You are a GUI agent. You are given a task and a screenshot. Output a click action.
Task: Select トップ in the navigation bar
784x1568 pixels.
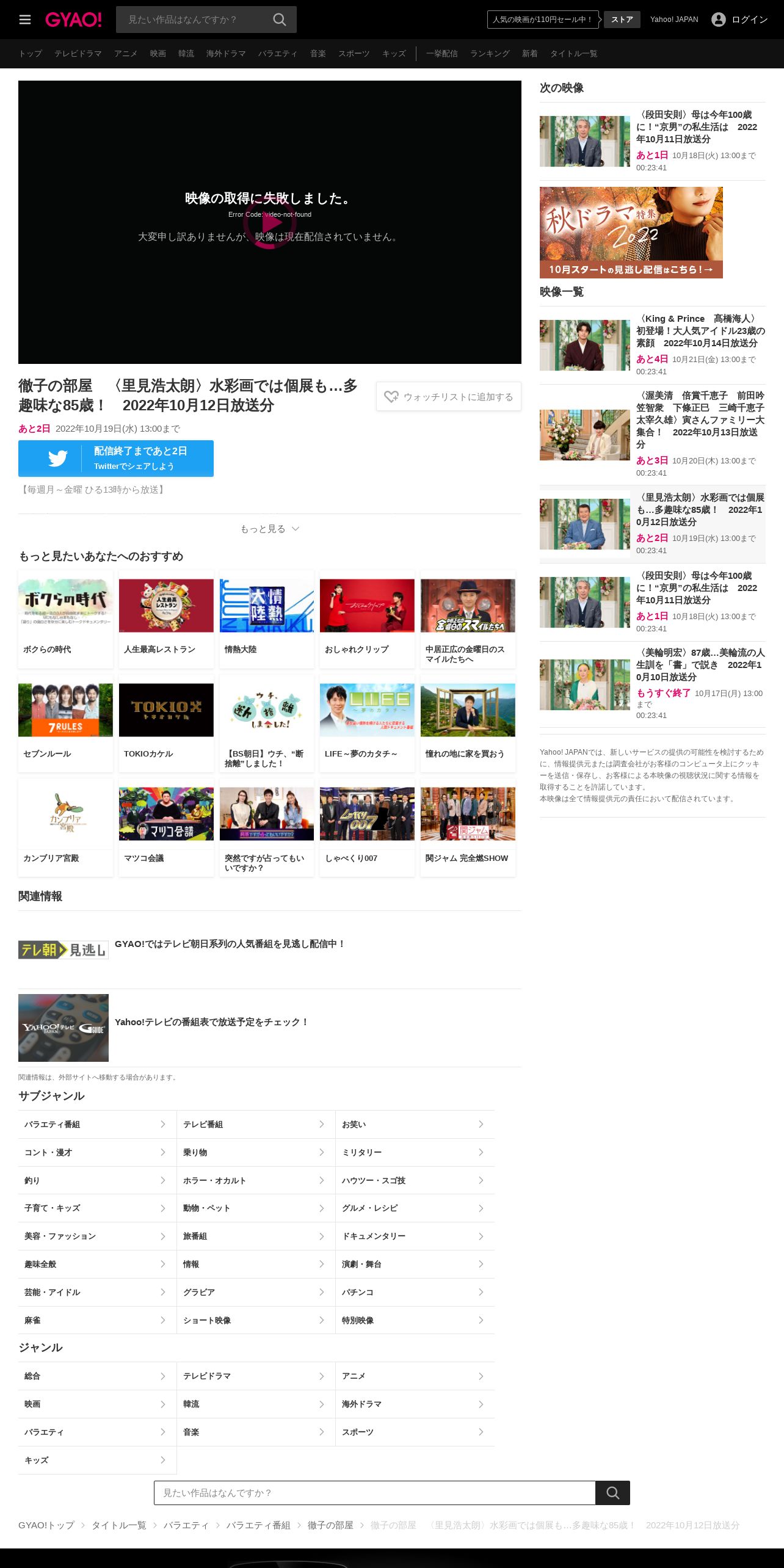coord(31,54)
